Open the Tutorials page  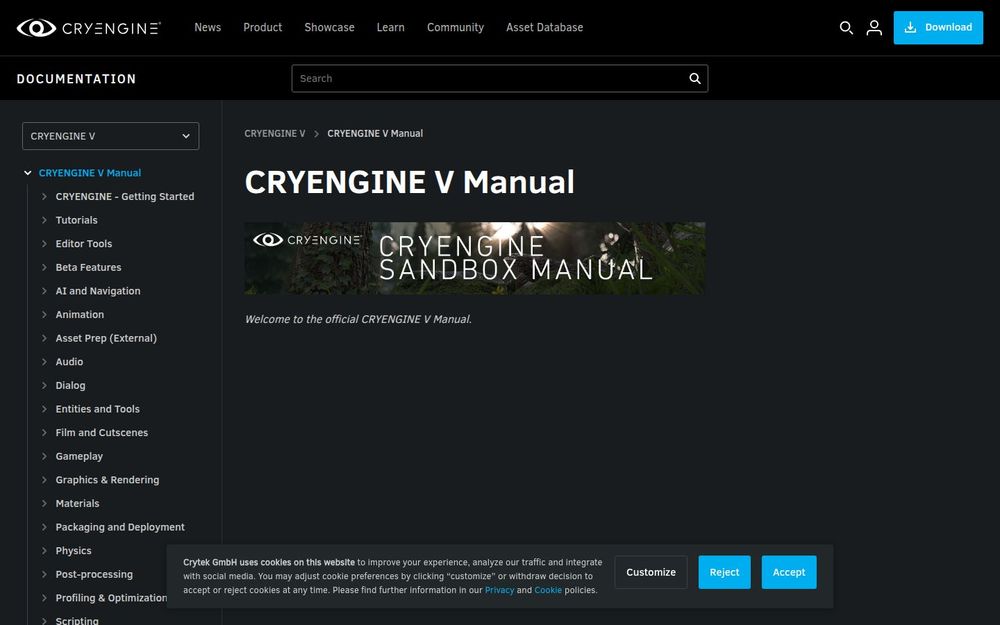[77, 220]
